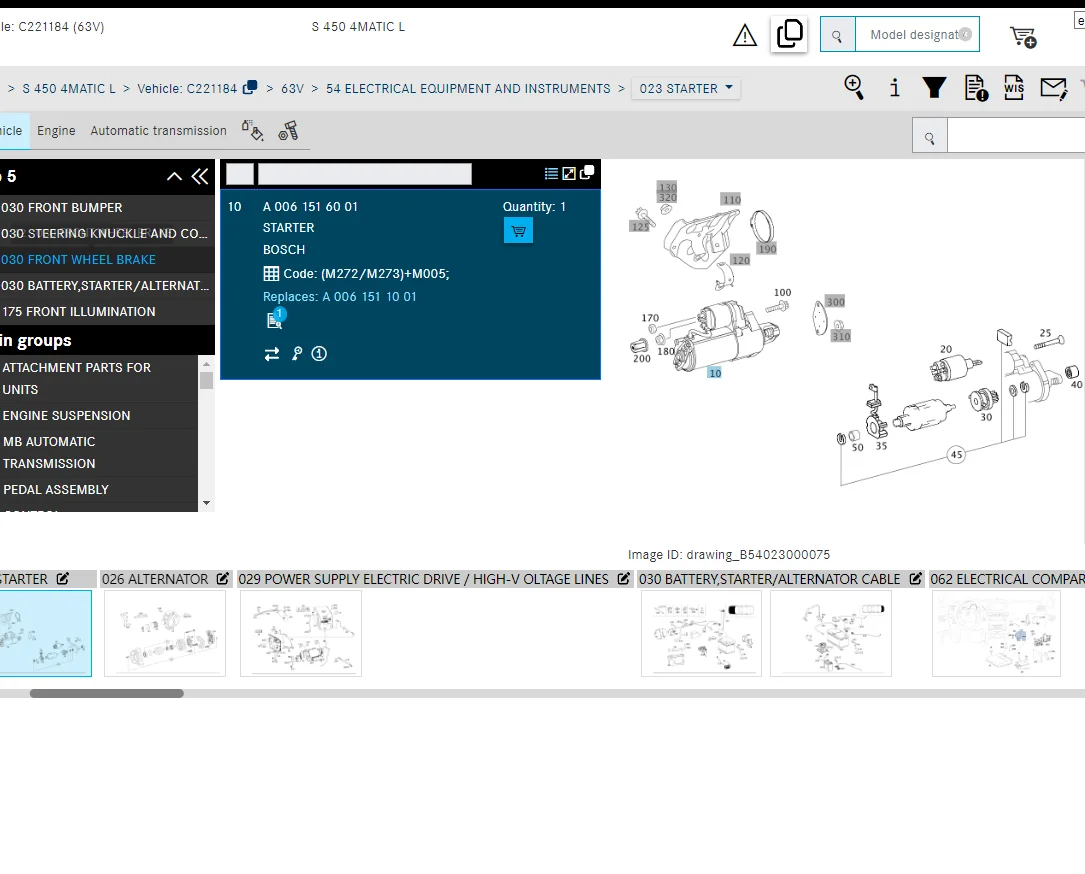The image size is (1085, 874).
Task: Click the code table grid icon
Action: pyautogui.click(x=271, y=273)
